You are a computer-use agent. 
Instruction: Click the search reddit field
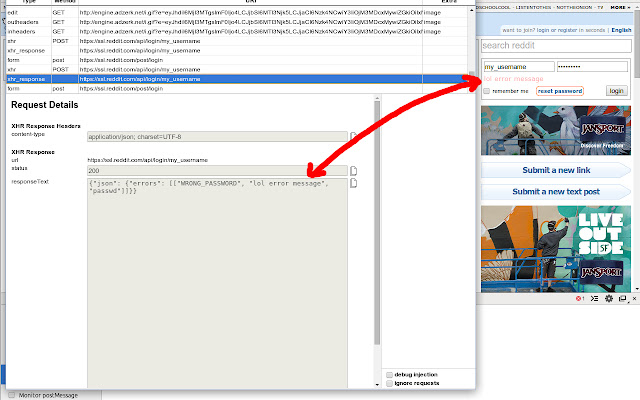tap(555, 46)
